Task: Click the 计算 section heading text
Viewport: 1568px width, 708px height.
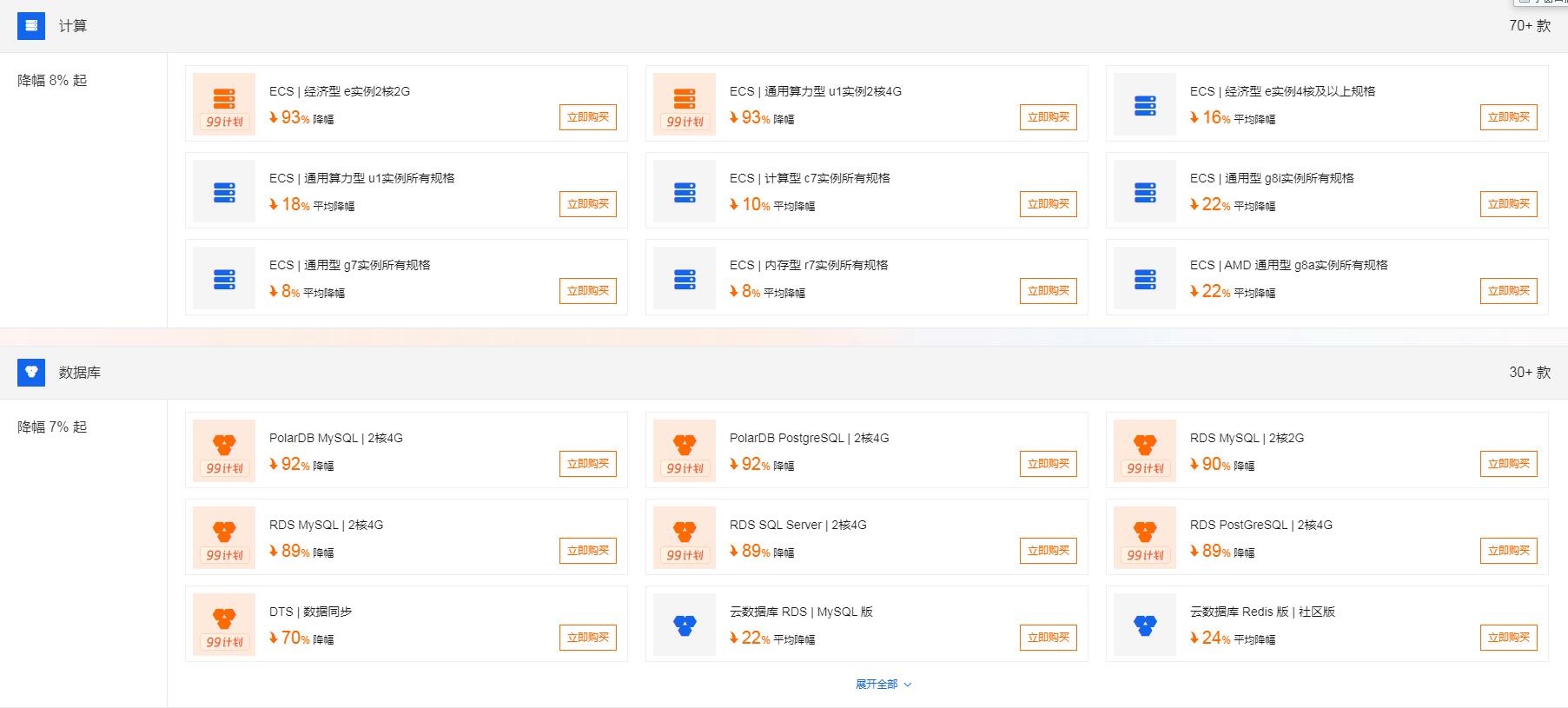Action: (73, 26)
